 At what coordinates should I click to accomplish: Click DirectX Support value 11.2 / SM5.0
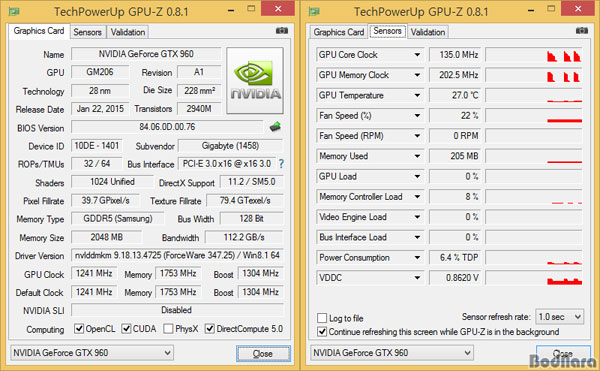[252, 182]
